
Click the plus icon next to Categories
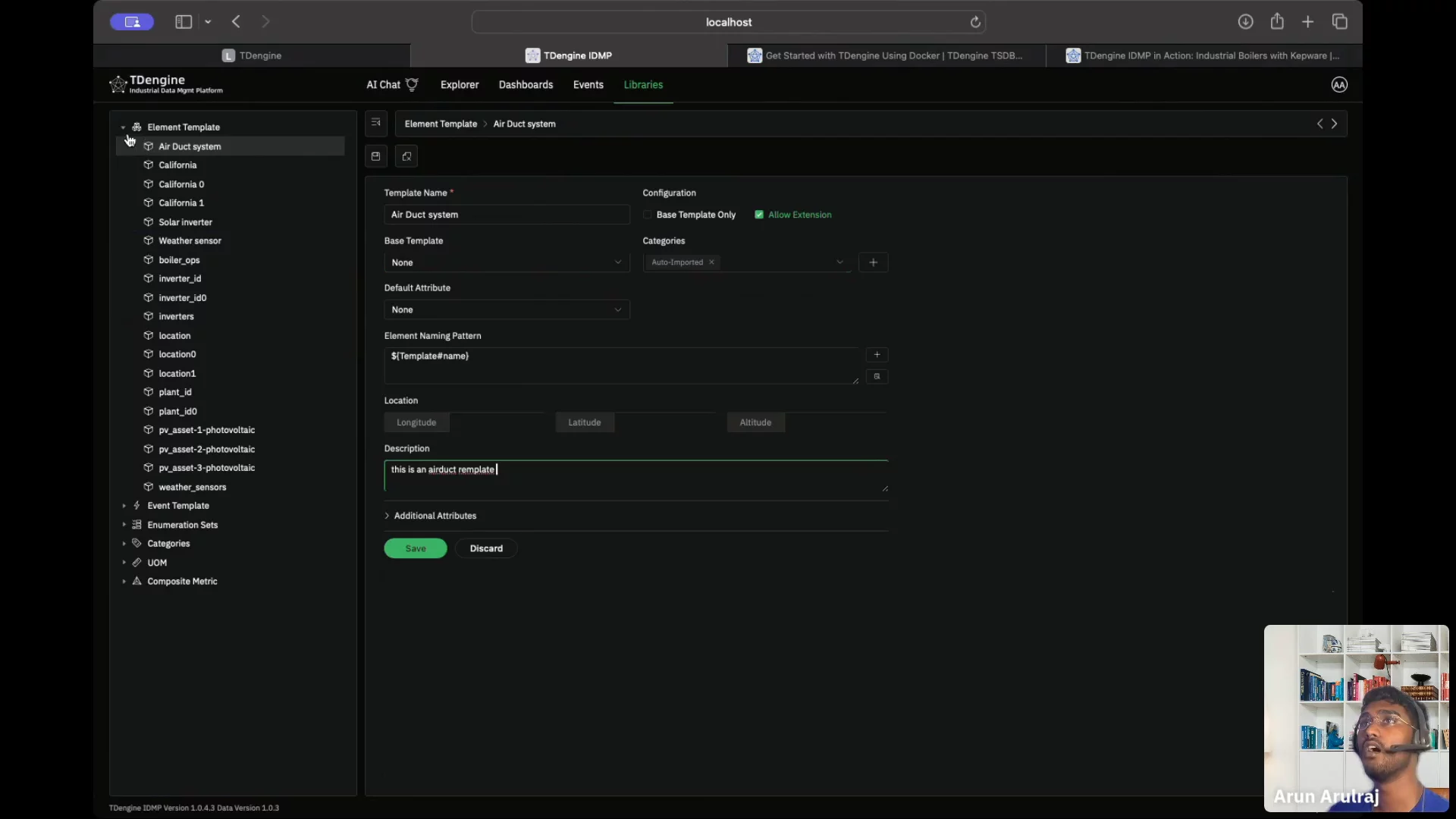[873, 262]
